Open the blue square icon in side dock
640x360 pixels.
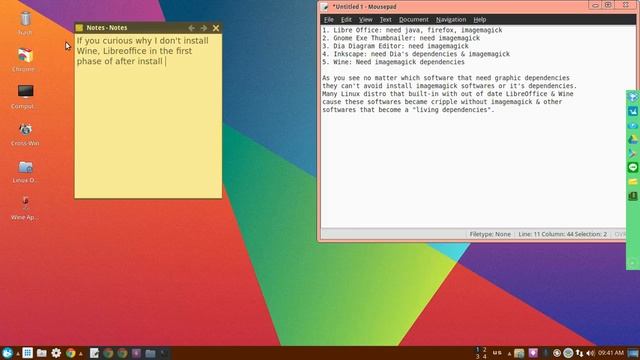(633, 111)
